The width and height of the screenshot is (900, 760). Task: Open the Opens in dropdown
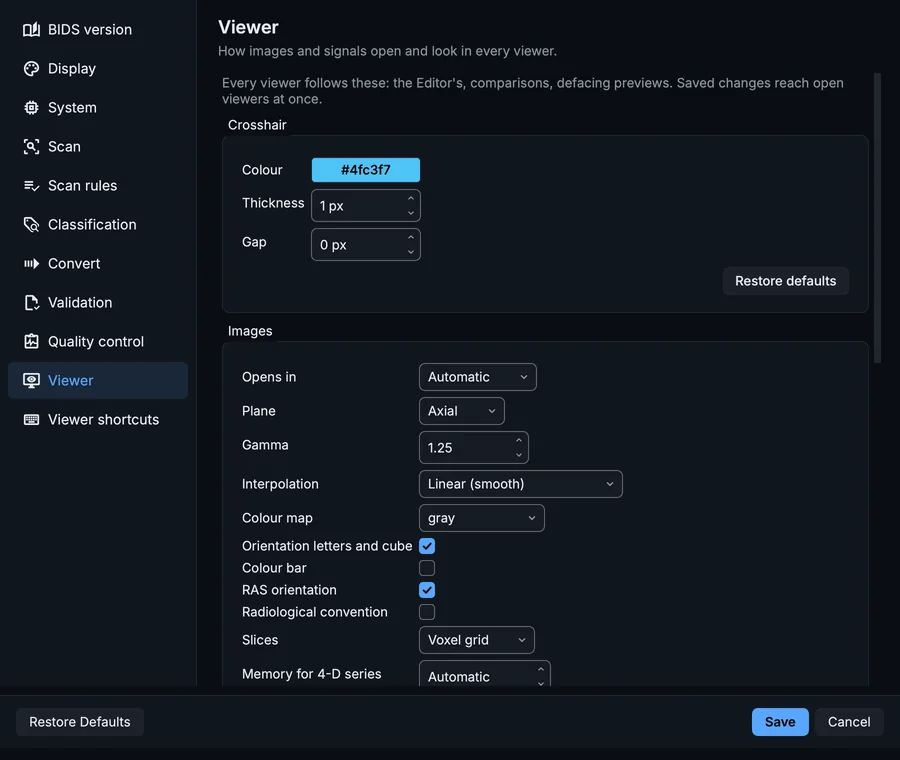coord(478,377)
